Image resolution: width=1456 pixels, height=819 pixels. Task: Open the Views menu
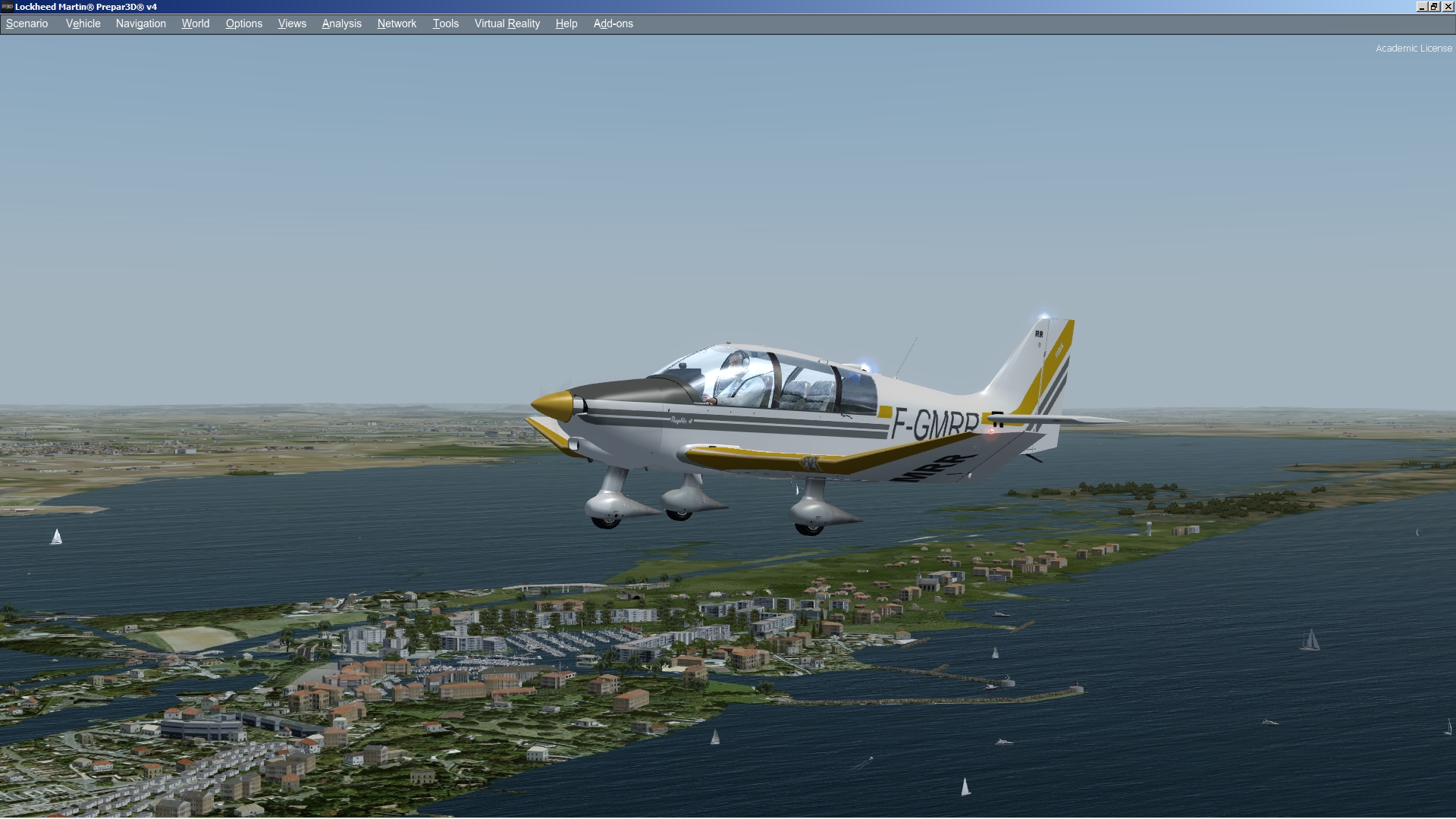click(x=293, y=24)
